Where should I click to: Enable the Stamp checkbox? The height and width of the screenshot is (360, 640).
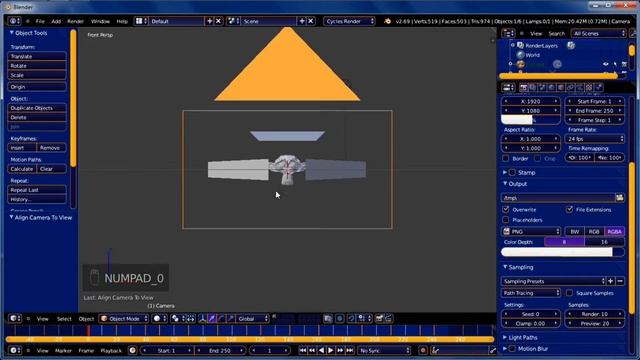pyautogui.click(x=512, y=173)
